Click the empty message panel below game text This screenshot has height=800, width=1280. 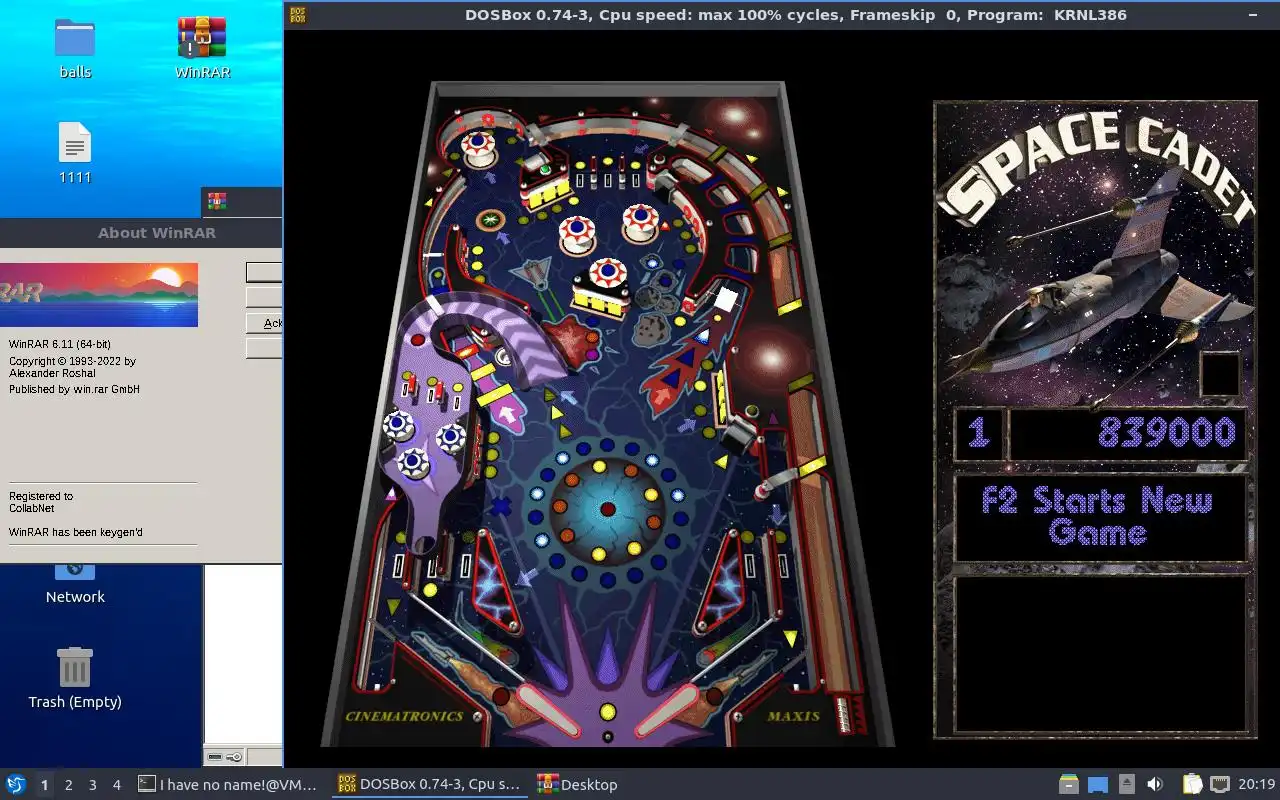1100,654
